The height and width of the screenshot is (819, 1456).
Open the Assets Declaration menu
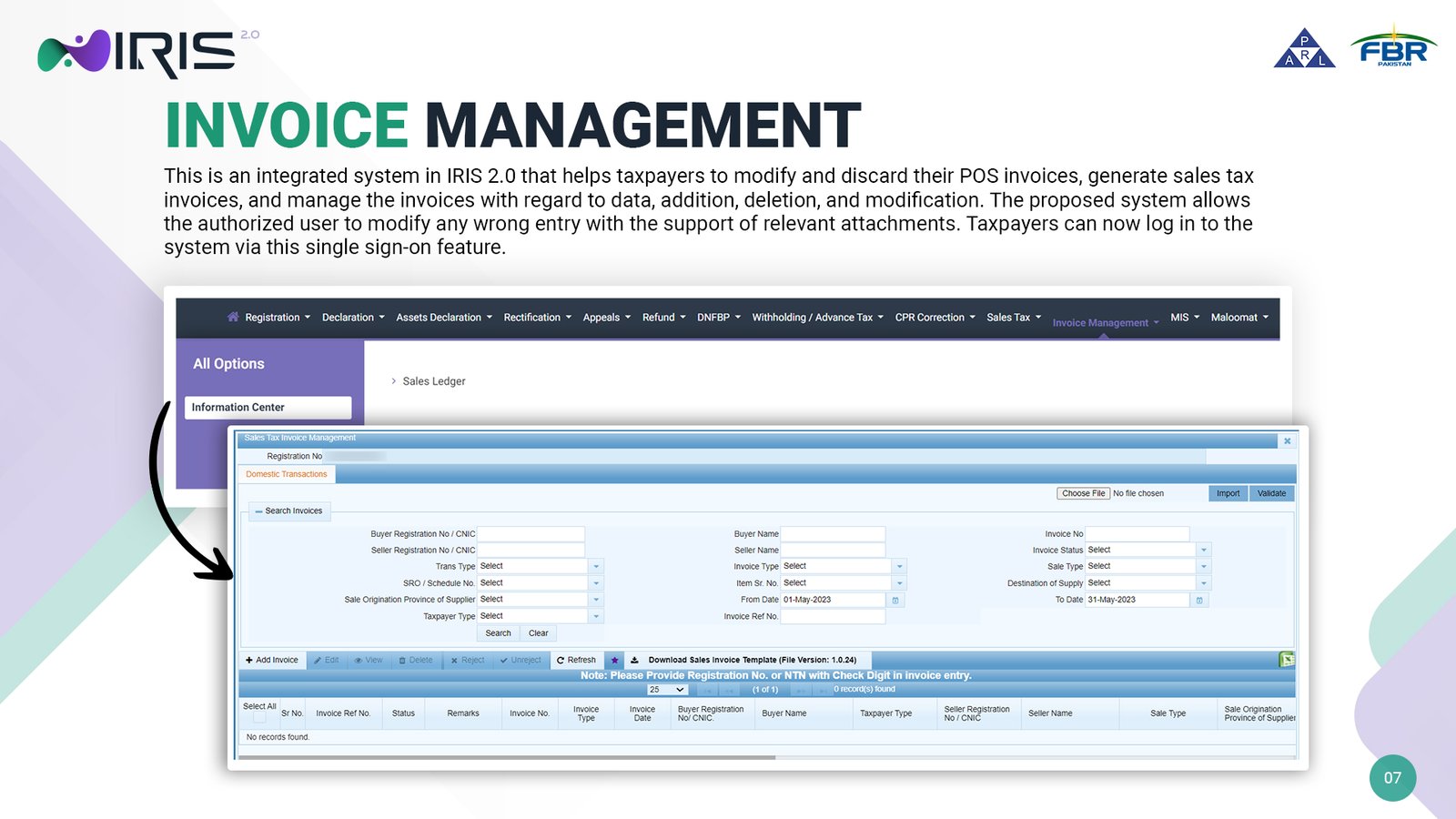point(444,318)
